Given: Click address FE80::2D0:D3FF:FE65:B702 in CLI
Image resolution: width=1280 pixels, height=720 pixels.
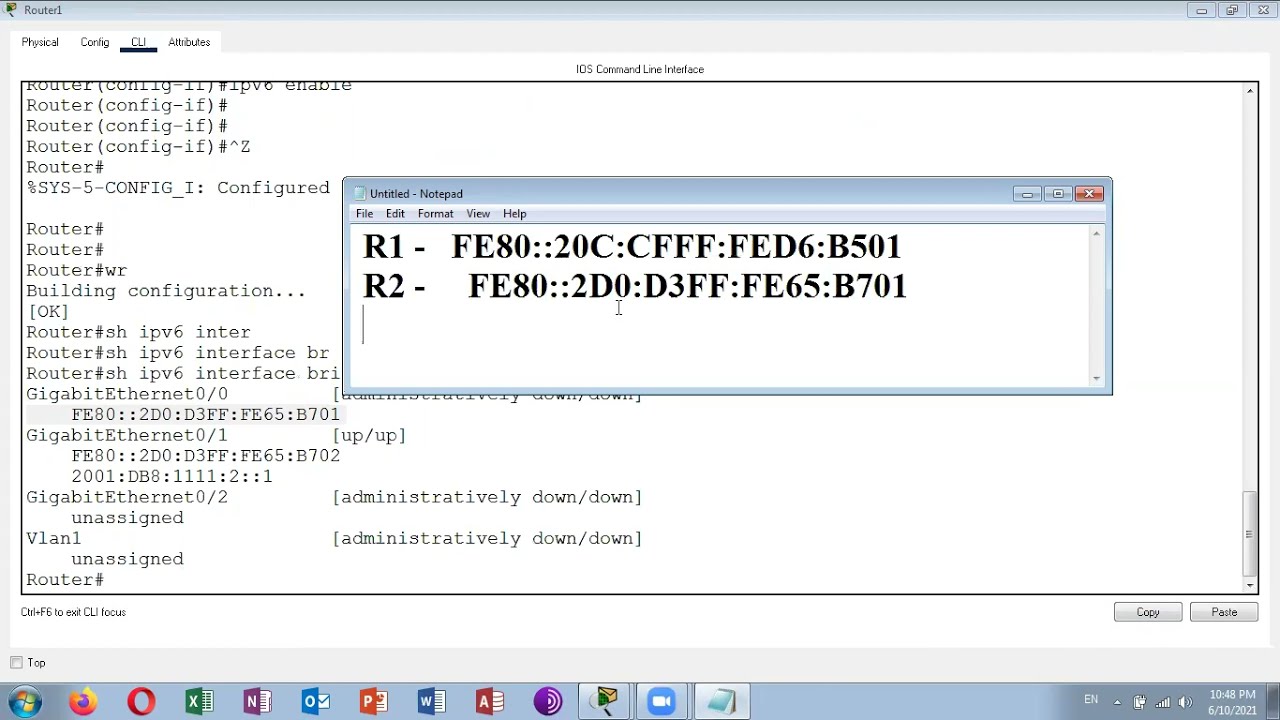Looking at the screenshot, I should [x=205, y=456].
